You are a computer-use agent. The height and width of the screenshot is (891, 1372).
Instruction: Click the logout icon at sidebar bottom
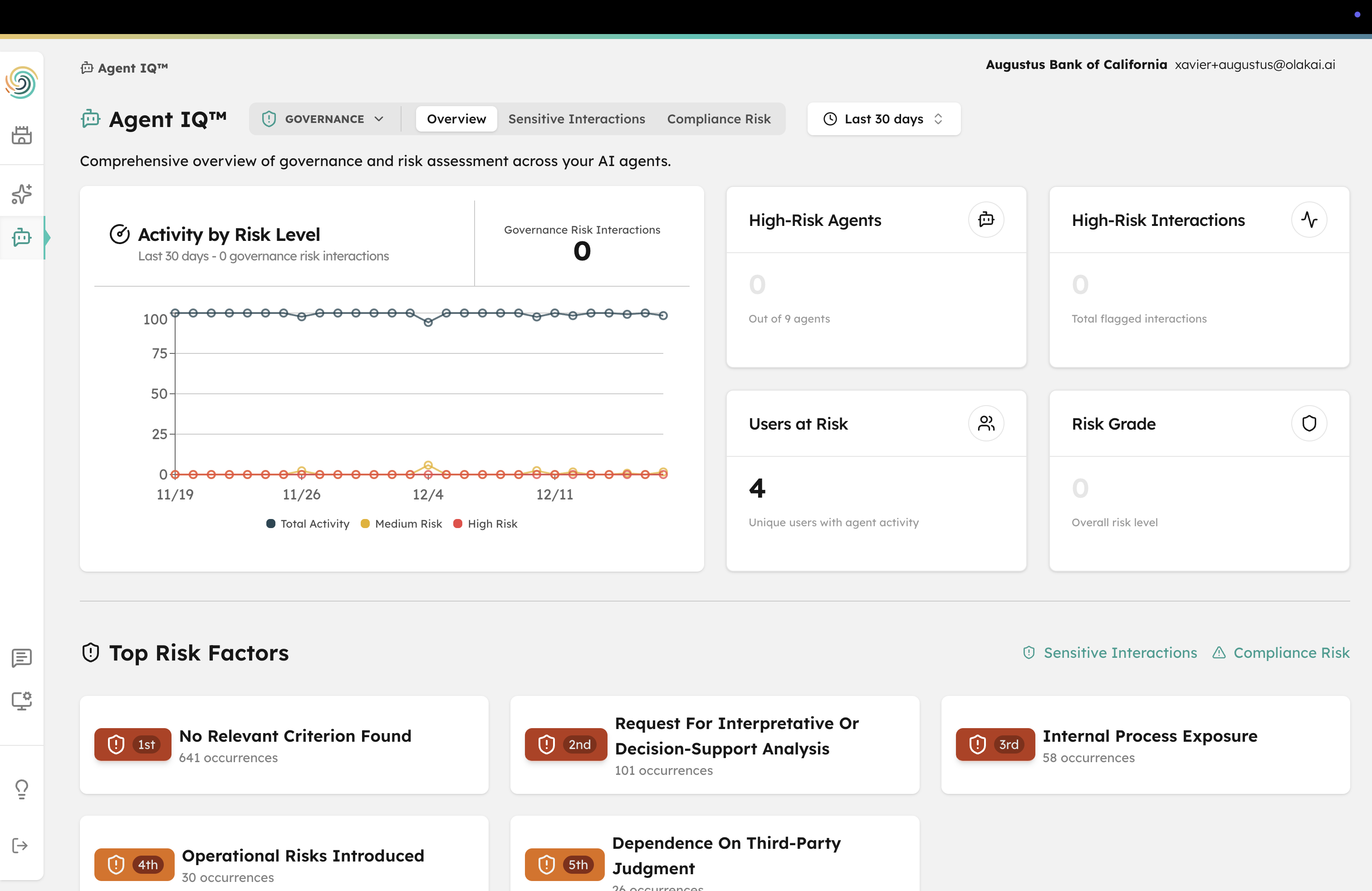[x=21, y=846]
